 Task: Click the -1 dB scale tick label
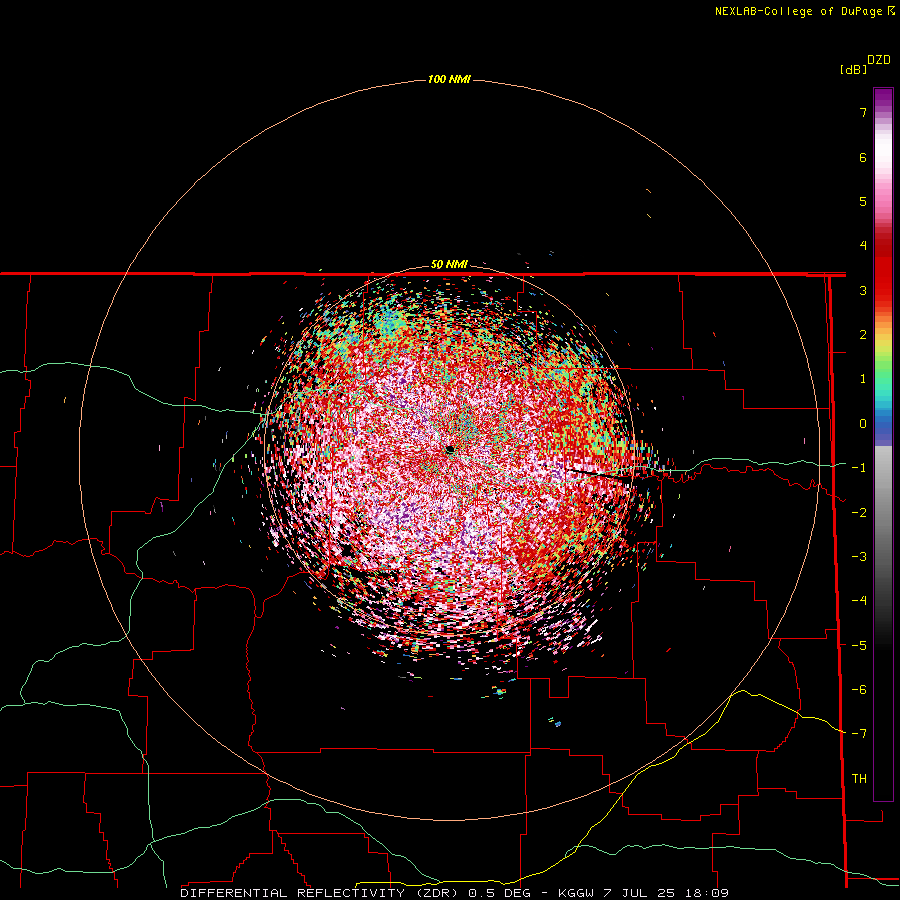tap(859, 468)
